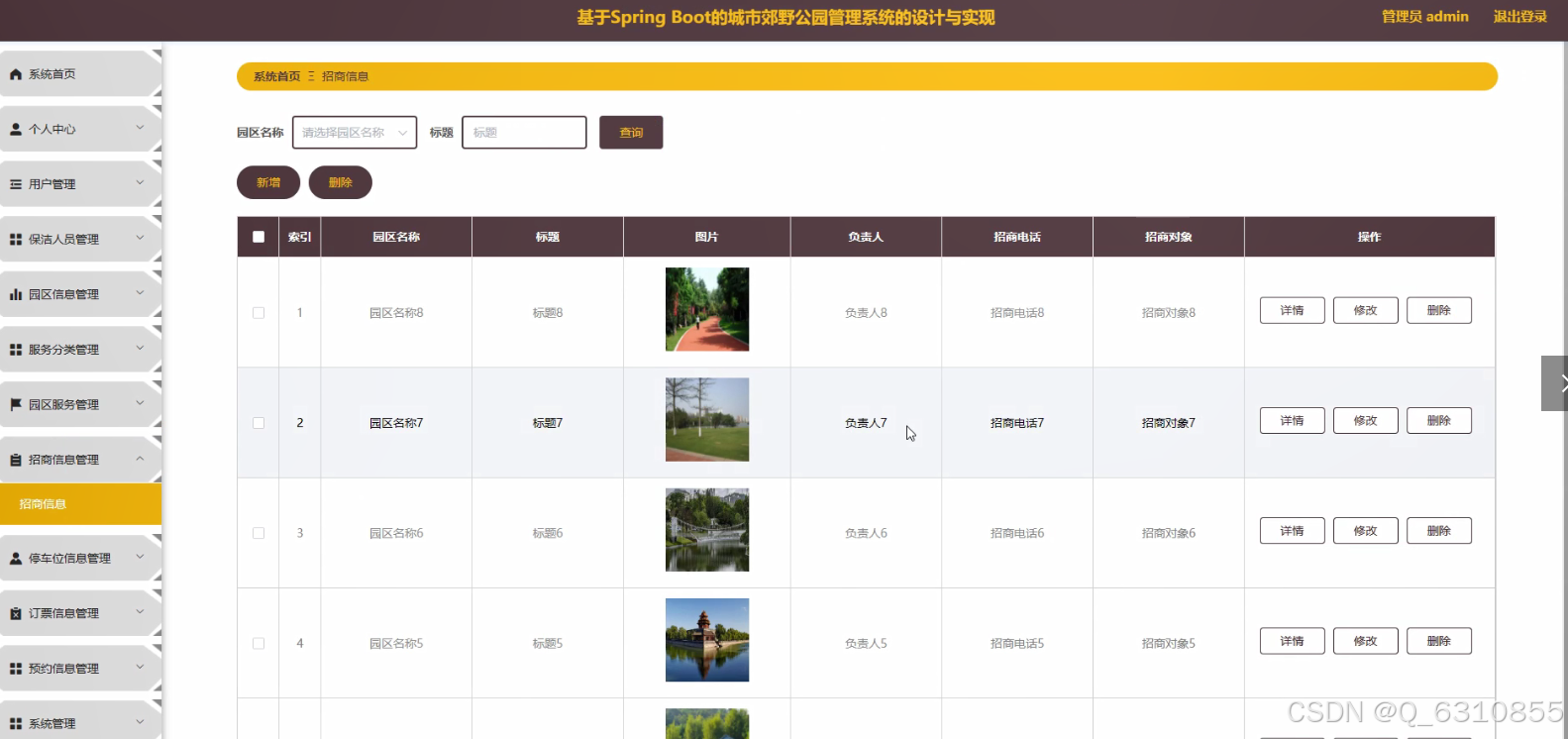This screenshot has height=739, width=1568.
Task: Collapse the 招商信息管理 menu chevron
Action: 140,458
